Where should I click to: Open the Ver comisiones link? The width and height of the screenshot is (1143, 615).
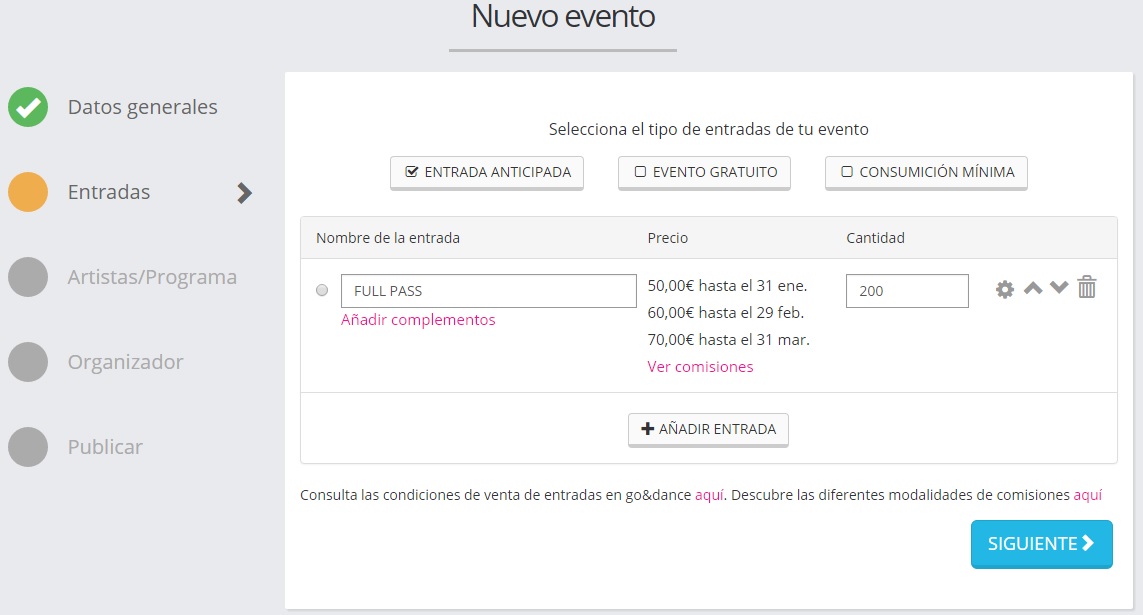click(x=700, y=367)
